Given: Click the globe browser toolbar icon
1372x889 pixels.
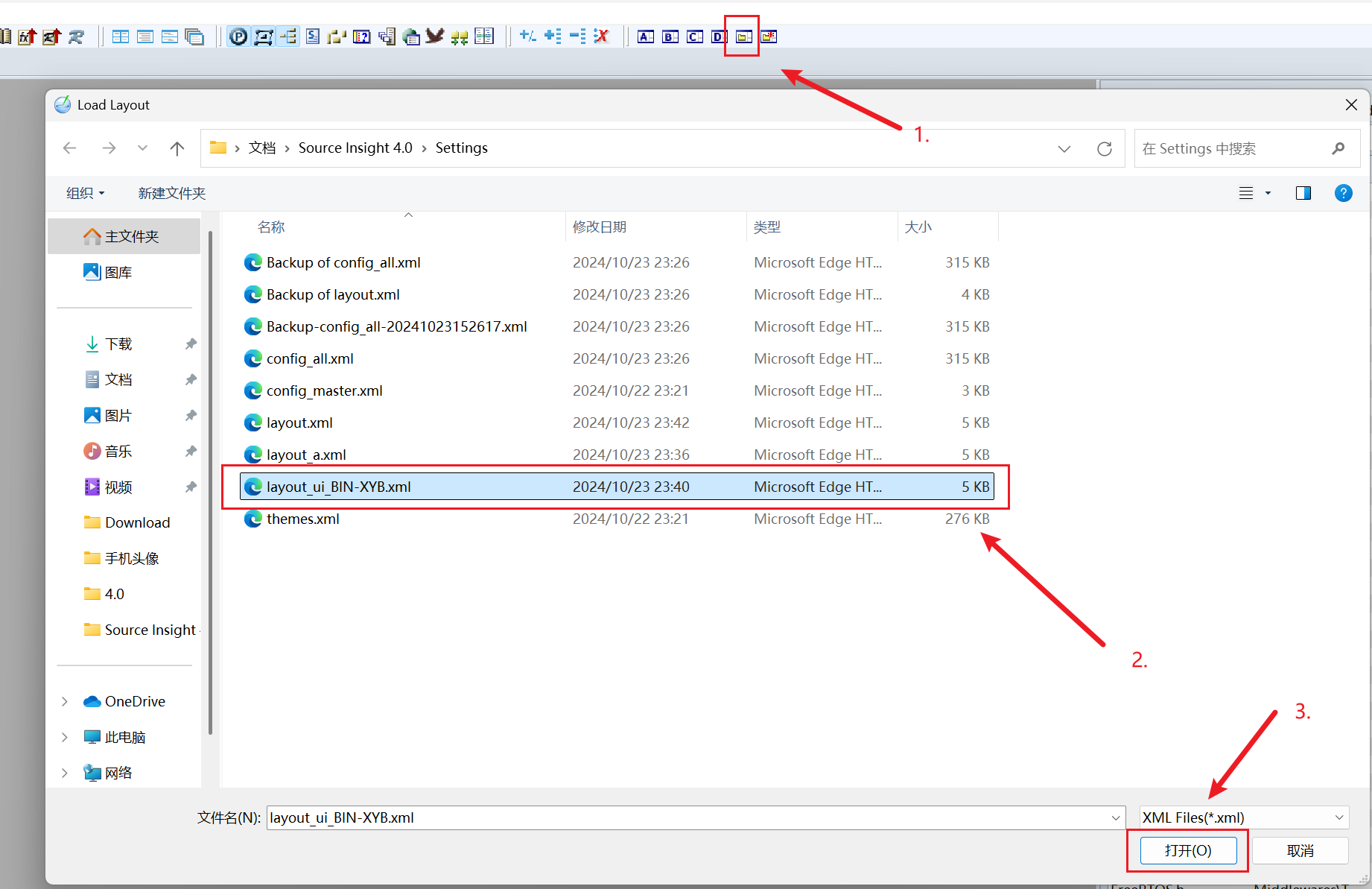Looking at the screenshot, I should [410, 37].
